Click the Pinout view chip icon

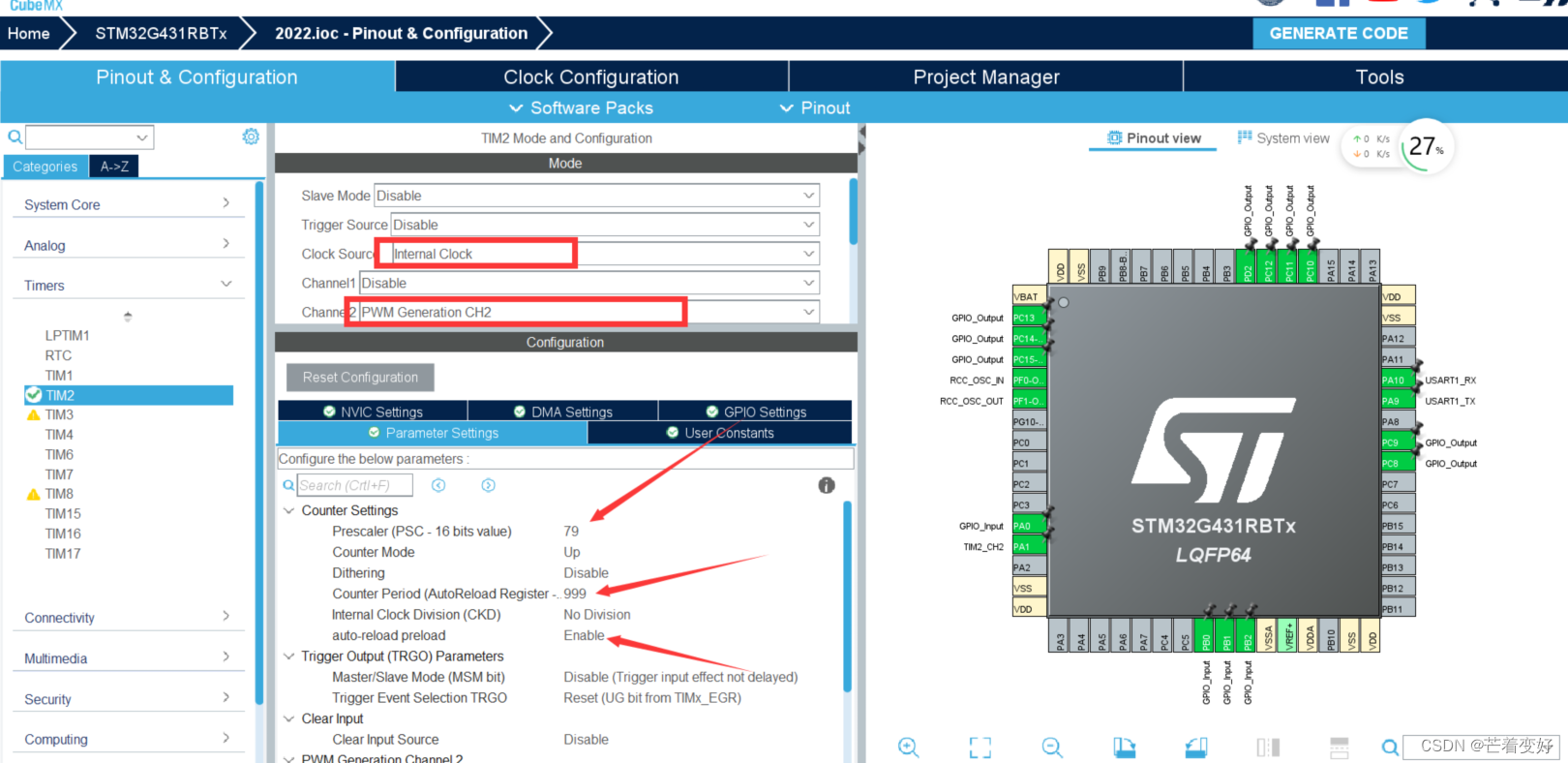coord(1115,137)
